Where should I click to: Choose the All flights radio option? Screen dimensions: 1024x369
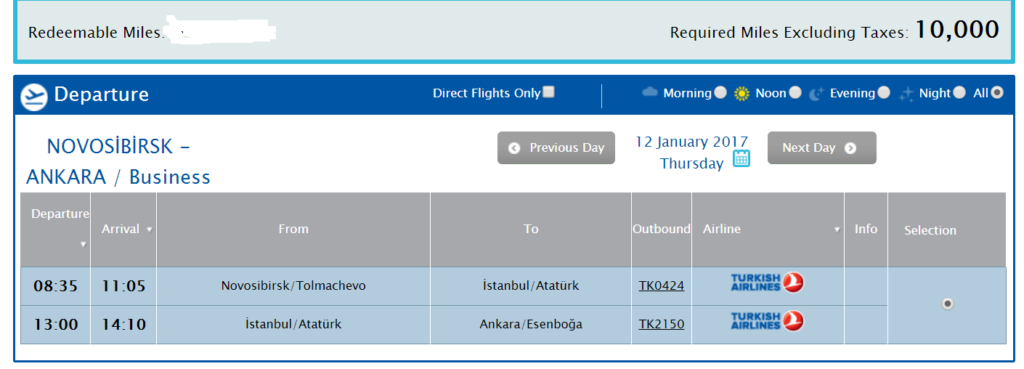997,93
